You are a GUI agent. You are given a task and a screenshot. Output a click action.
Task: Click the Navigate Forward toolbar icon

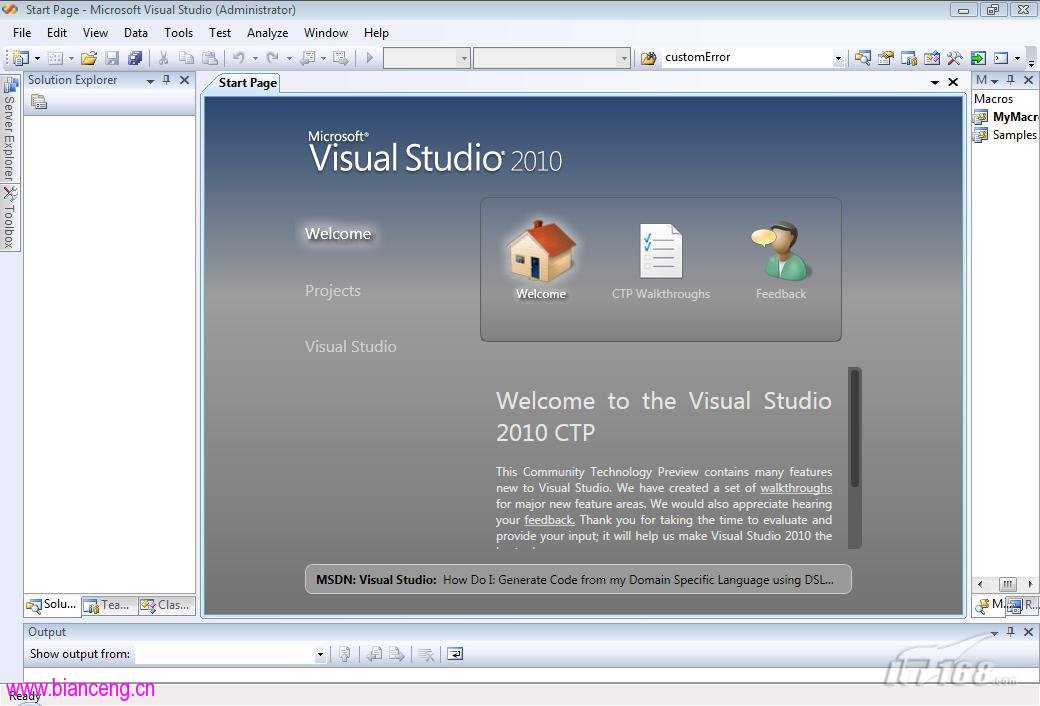pos(340,58)
